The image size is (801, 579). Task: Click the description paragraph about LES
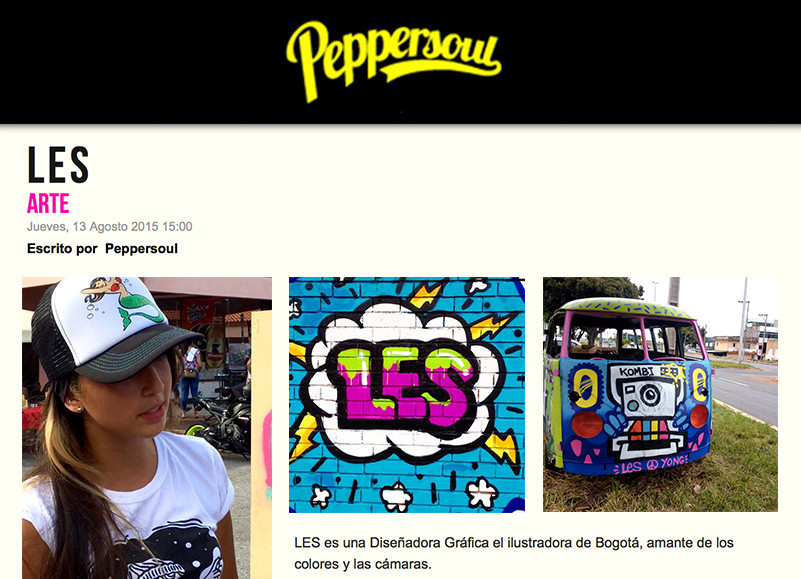tap(513, 553)
